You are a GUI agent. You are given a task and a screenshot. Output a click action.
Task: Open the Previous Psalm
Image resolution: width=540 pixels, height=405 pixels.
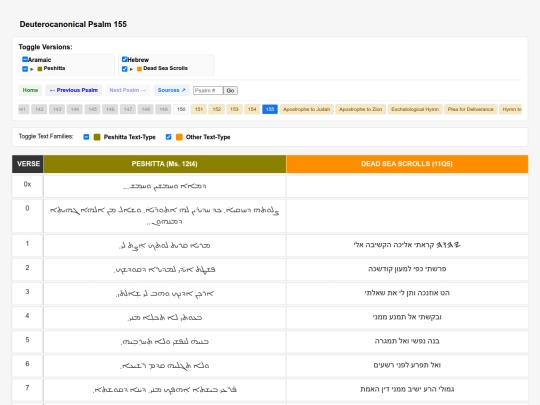click(x=74, y=90)
